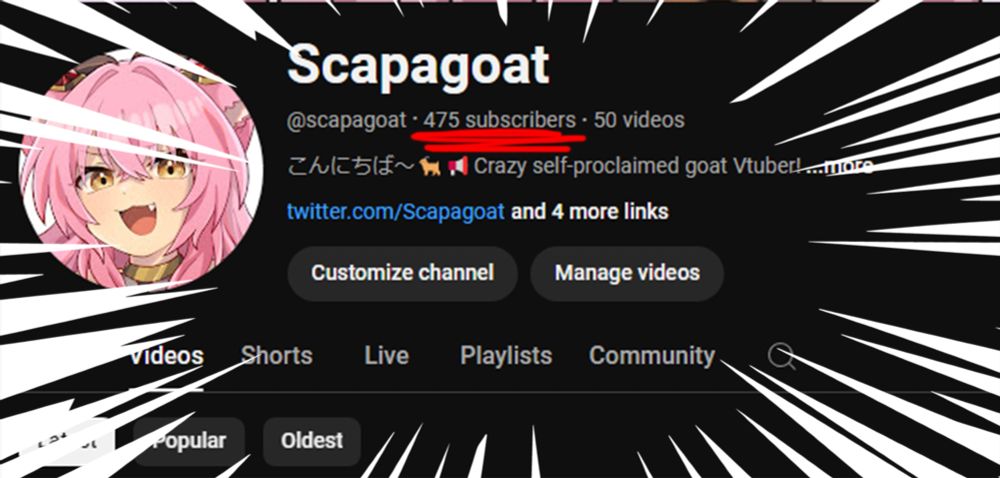Screen dimensions: 1000x478
Task: Select the partially hidden Latest chip
Action: click(67, 440)
